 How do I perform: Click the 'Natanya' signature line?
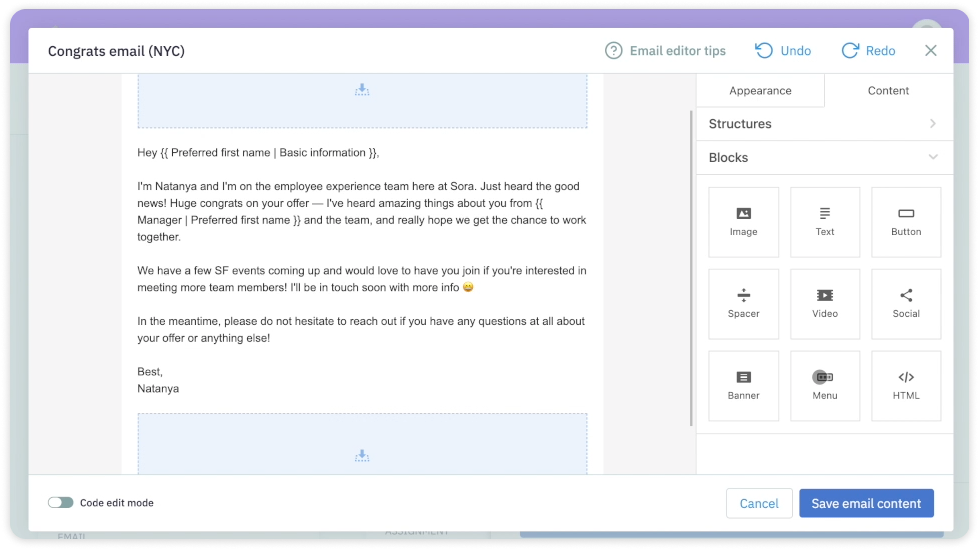(158, 388)
